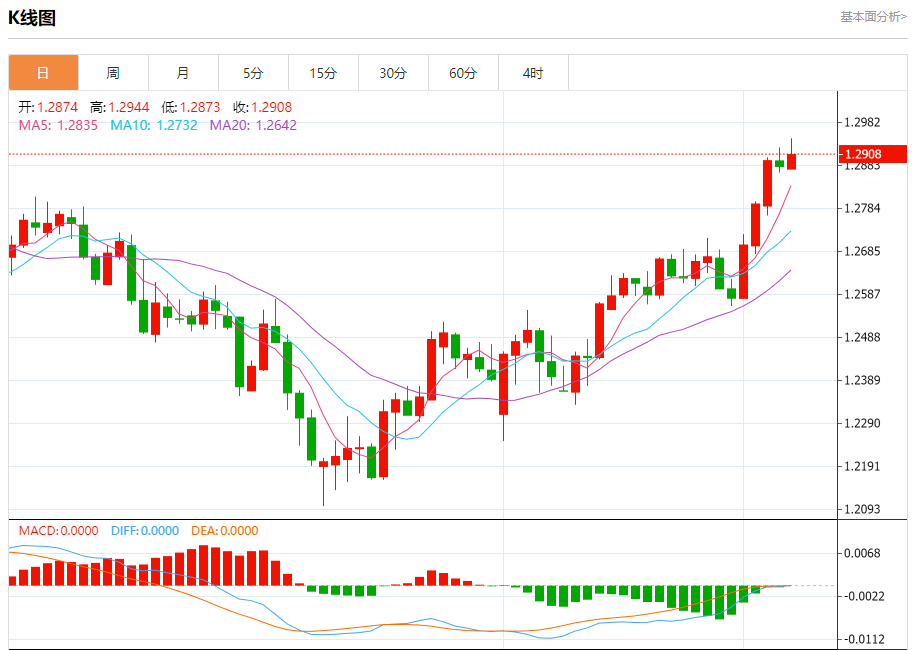Open the 15分 timeframe tab
The height and width of the screenshot is (650, 912).
(323, 73)
